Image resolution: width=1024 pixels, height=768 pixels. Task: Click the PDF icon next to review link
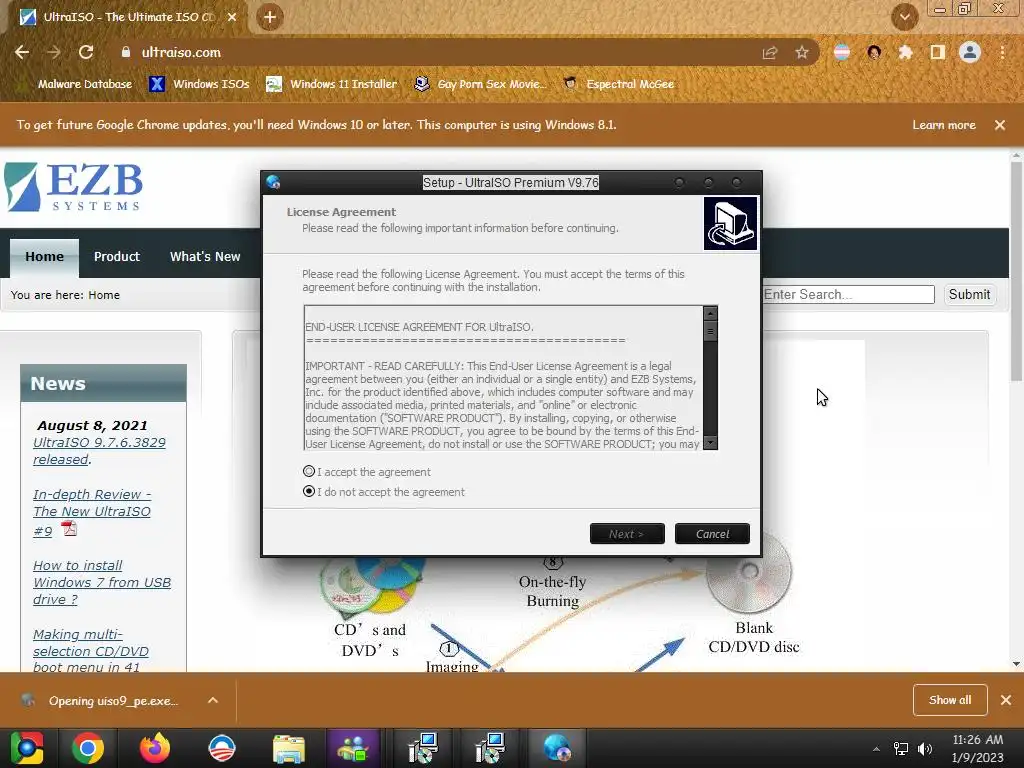(69, 528)
